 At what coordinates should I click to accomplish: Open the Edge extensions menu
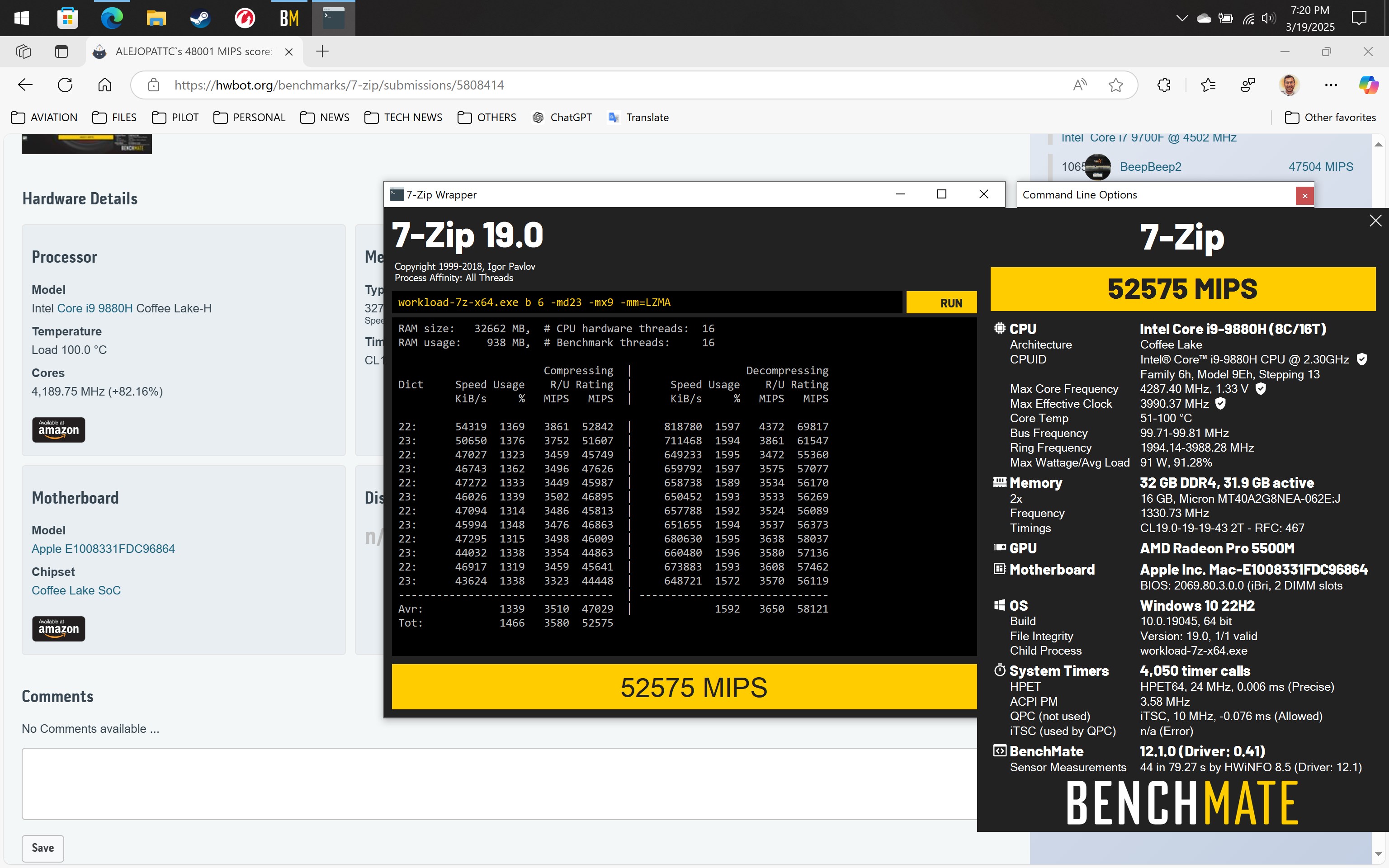pyautogui.click(x=1164, y=85)
